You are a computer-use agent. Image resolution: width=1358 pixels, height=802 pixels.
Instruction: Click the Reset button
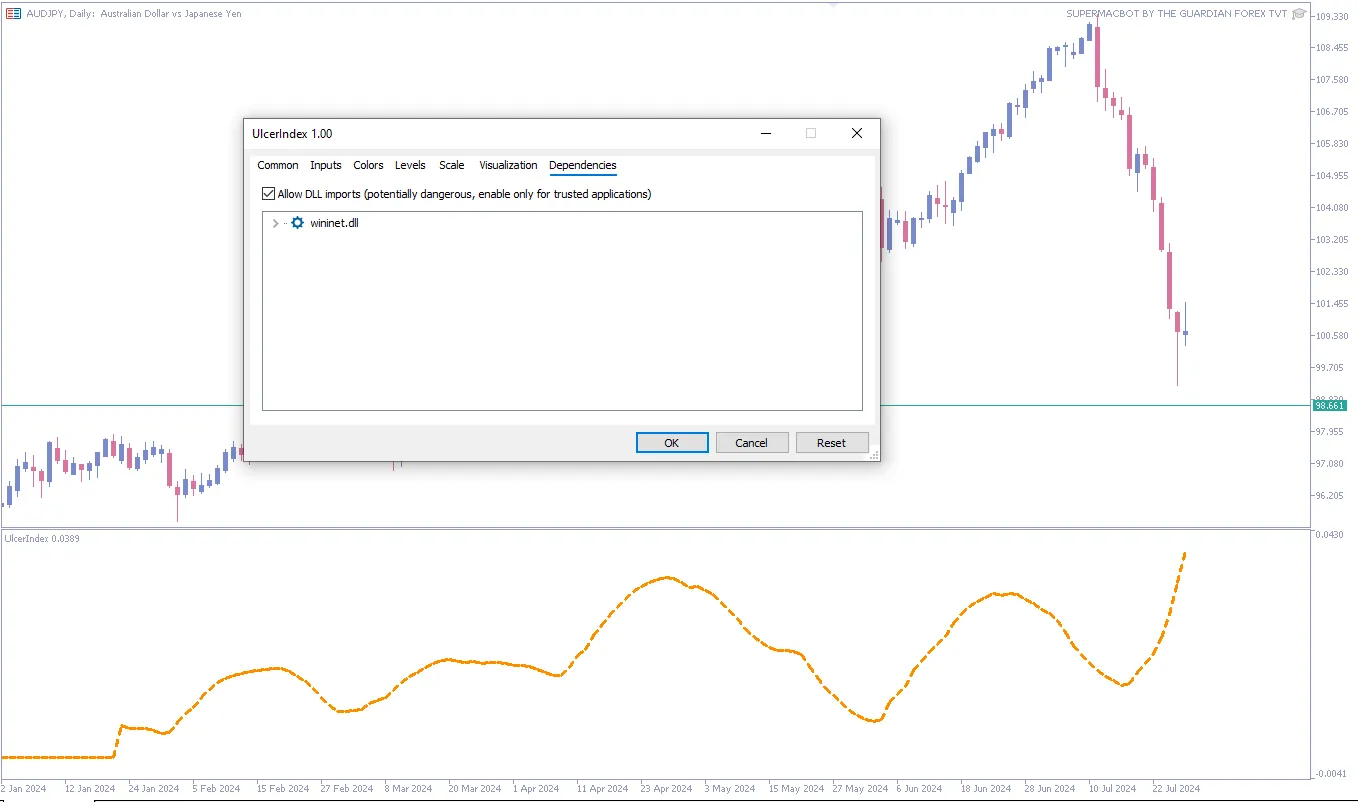click(x=831, y=443)
